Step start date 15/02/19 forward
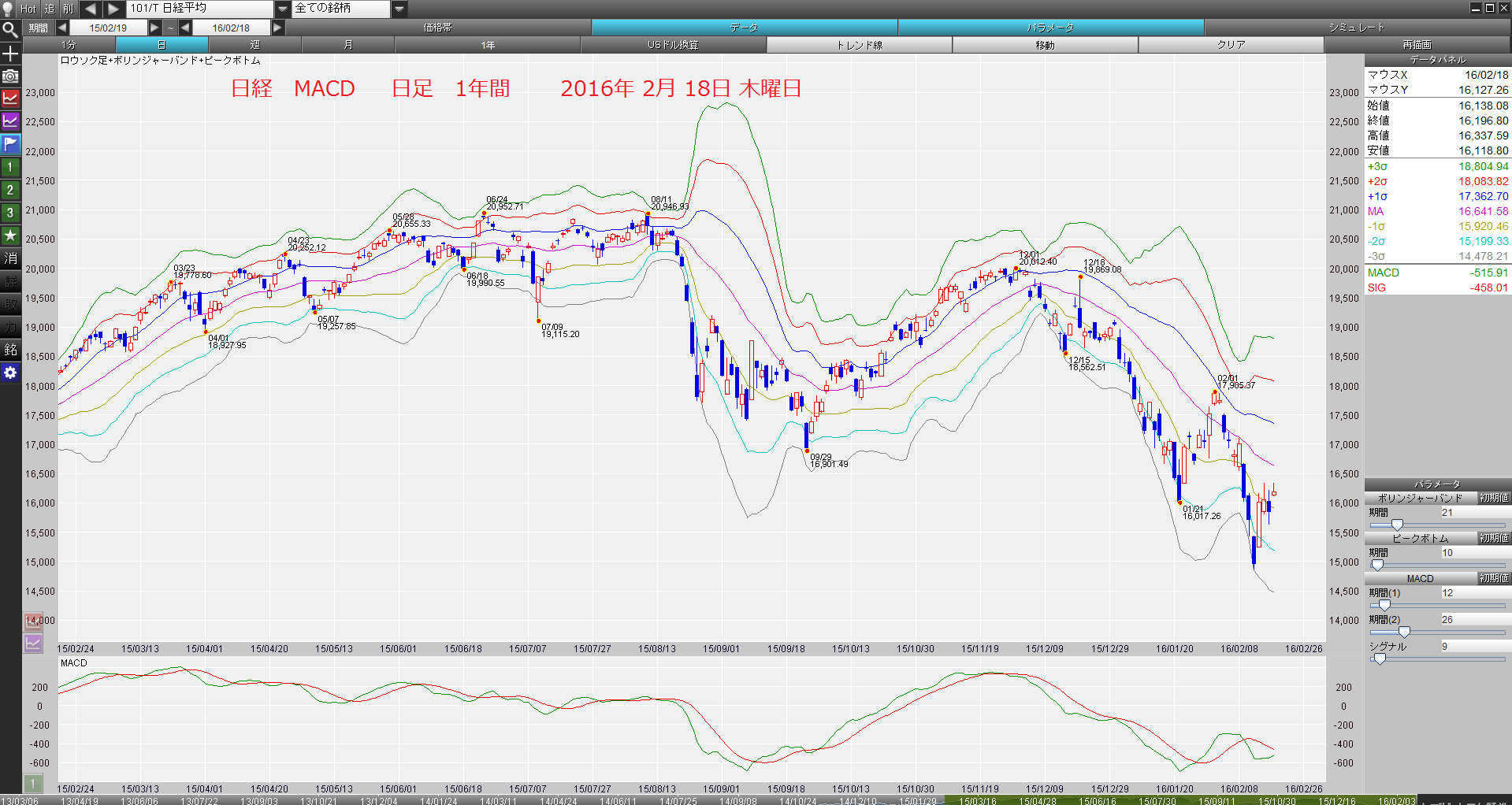Screen dimensions: 1512x805 [154, 28]
